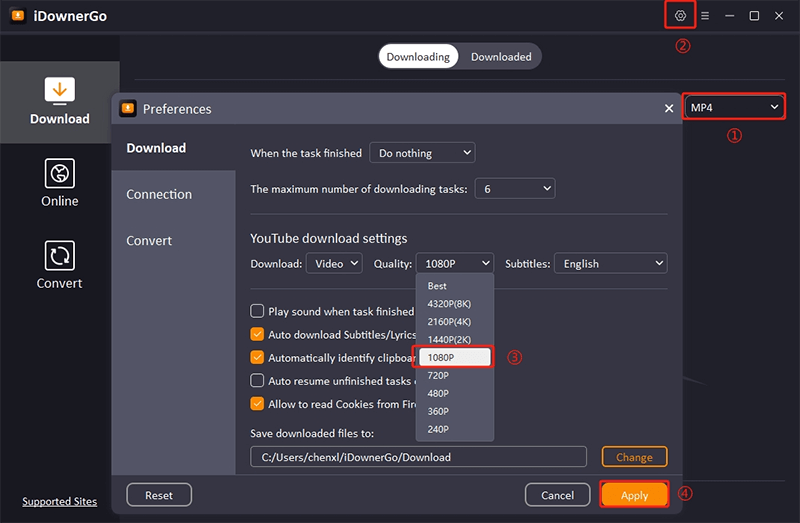
Task: Click the Preferences dialog logo icon
Action: [128, 108]
